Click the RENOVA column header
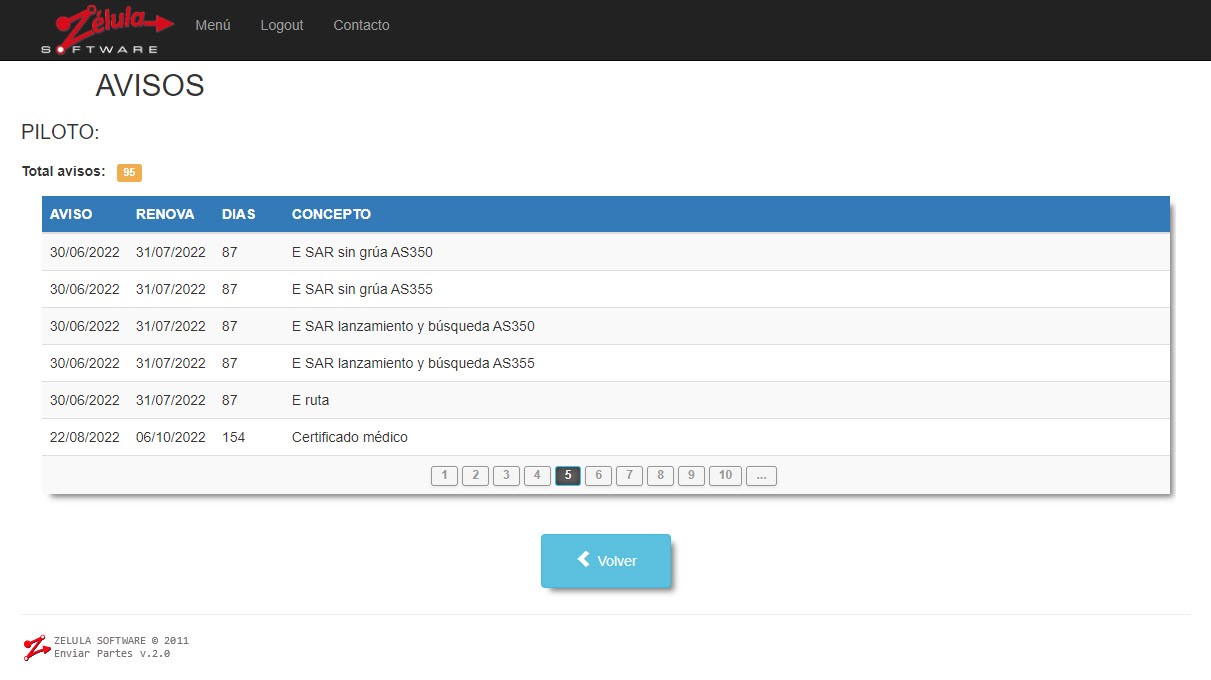This screenshot has height=680, width=1211. 165,214
